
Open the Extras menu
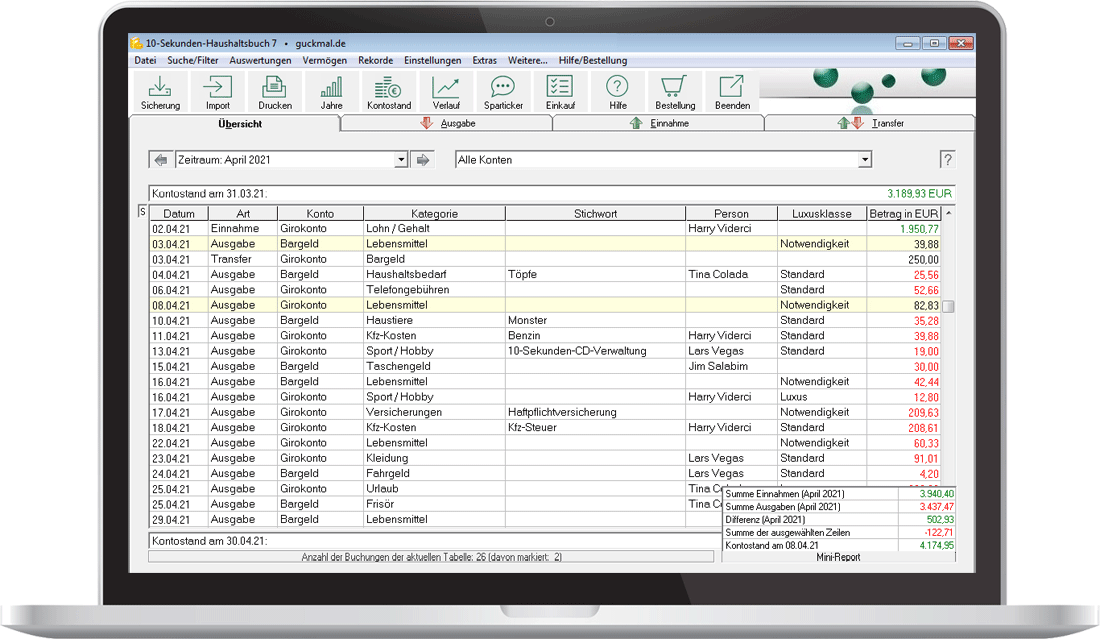485,60
